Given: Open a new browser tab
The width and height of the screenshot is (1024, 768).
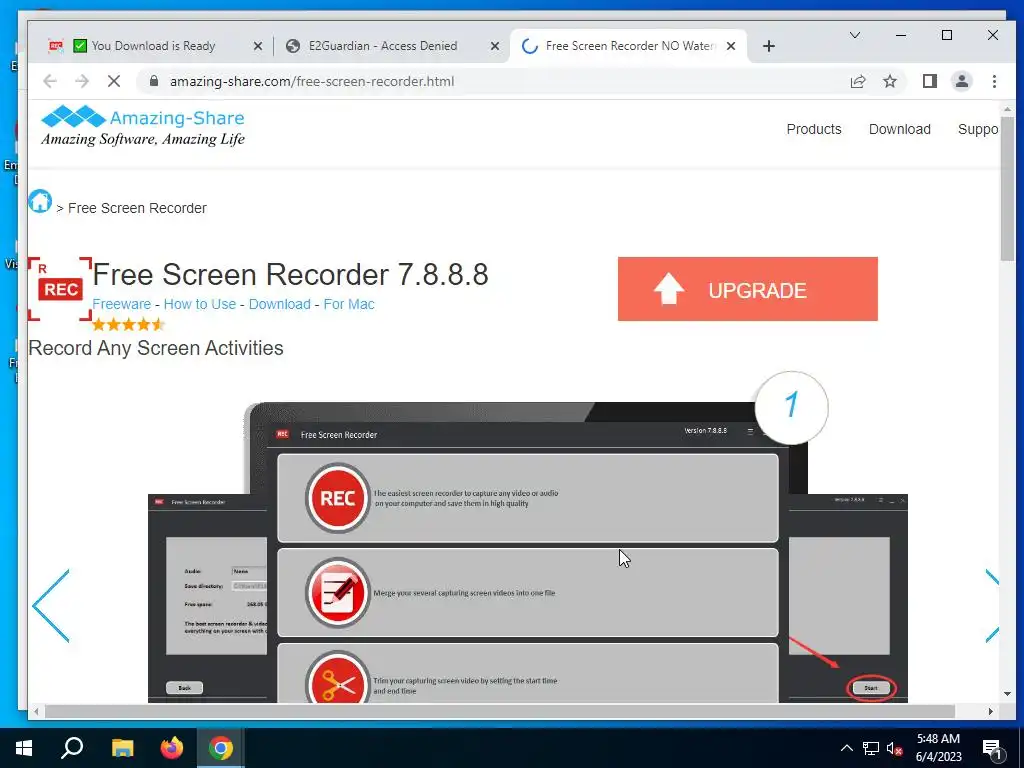Looking at the screenshot, I should click(x=769, y=46).
